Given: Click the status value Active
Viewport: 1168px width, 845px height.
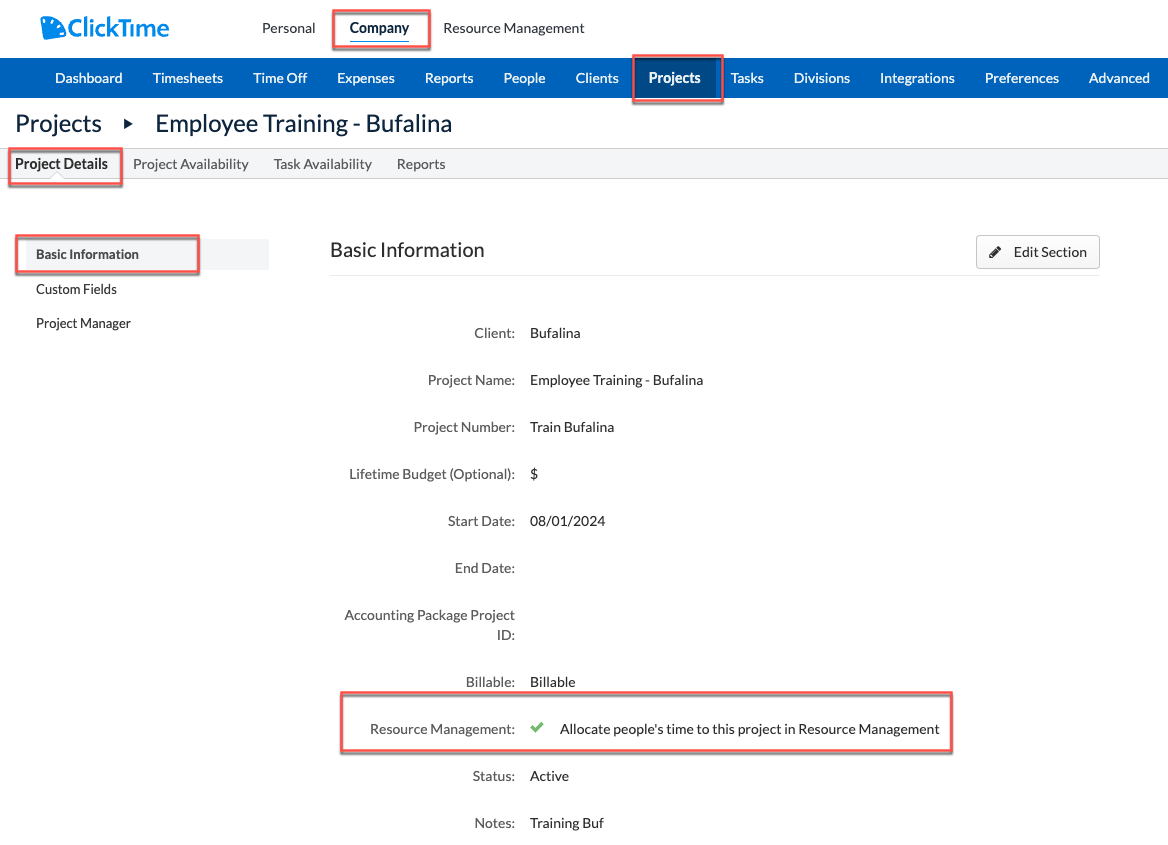Looking at the screenshot, I should point(549,776).
